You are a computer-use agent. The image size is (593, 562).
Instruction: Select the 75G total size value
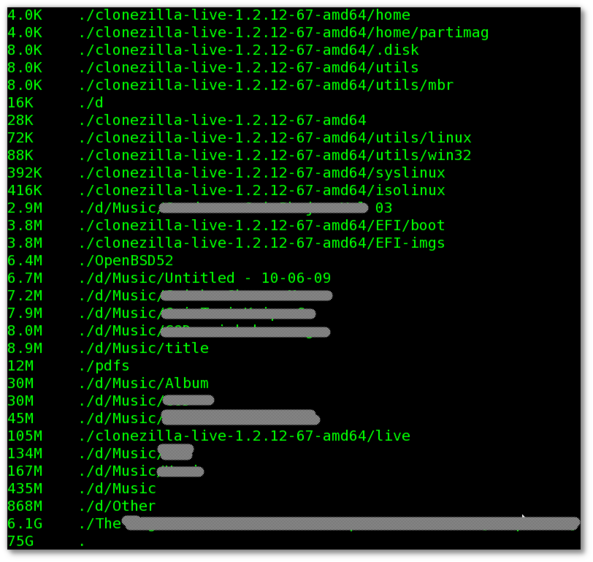pyautogui.click(x=20, y=541)
